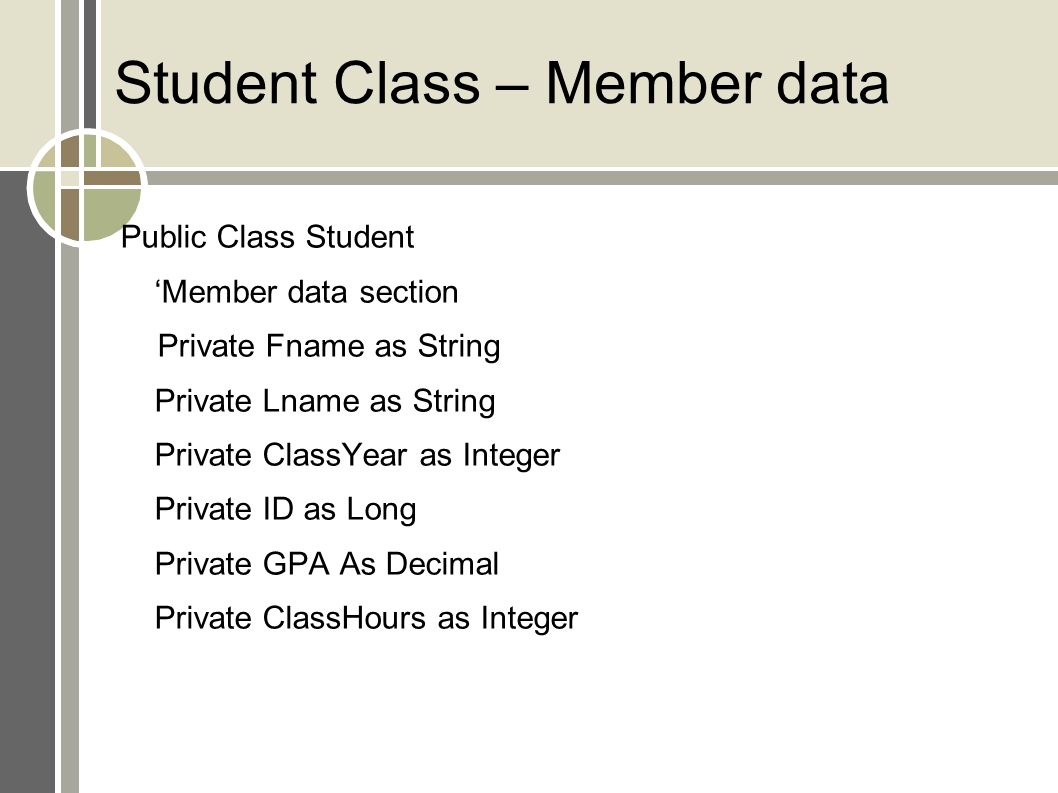Click the Private ID as Long line

coord(285,510)
